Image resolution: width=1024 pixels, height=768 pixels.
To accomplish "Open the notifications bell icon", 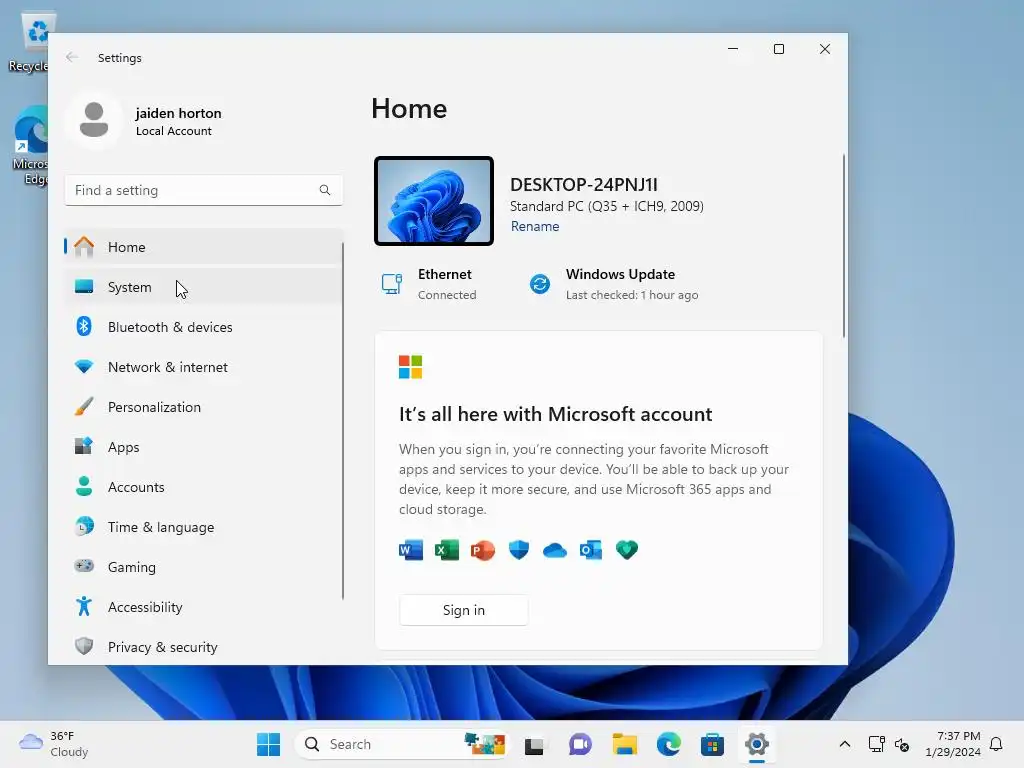I will 997,744.
